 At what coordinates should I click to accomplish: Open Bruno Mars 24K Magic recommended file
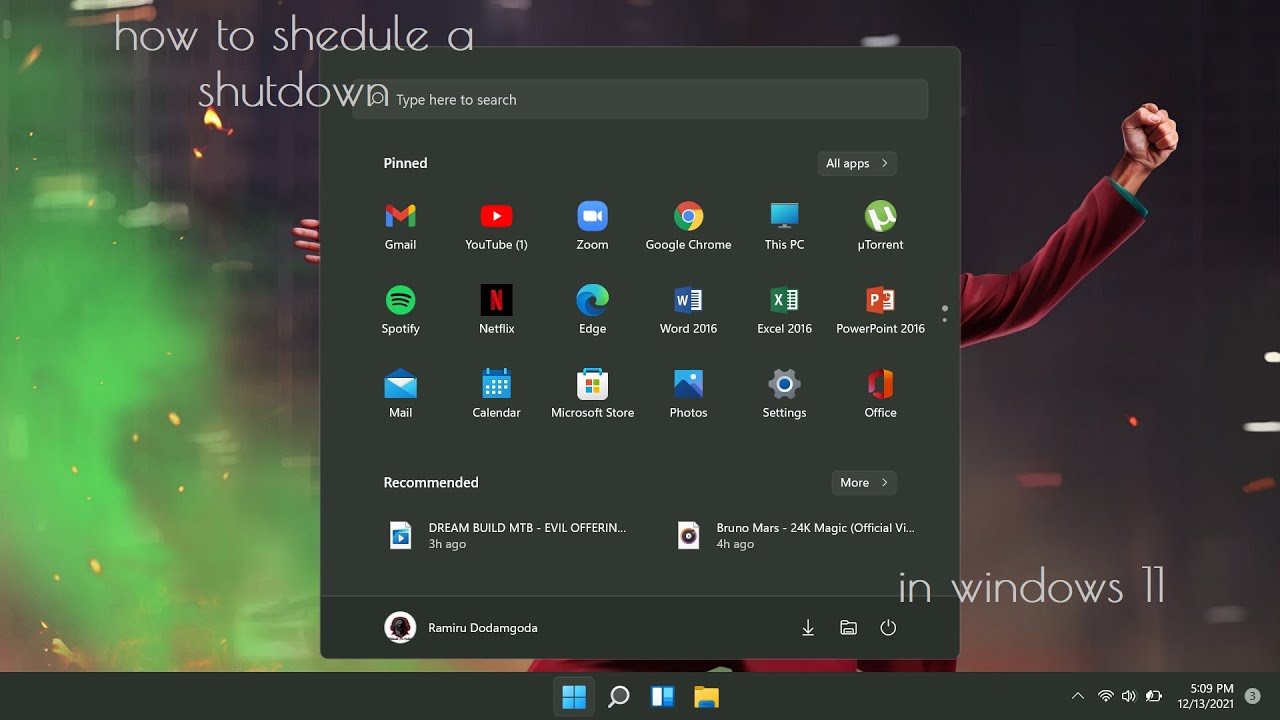point(796,536)
